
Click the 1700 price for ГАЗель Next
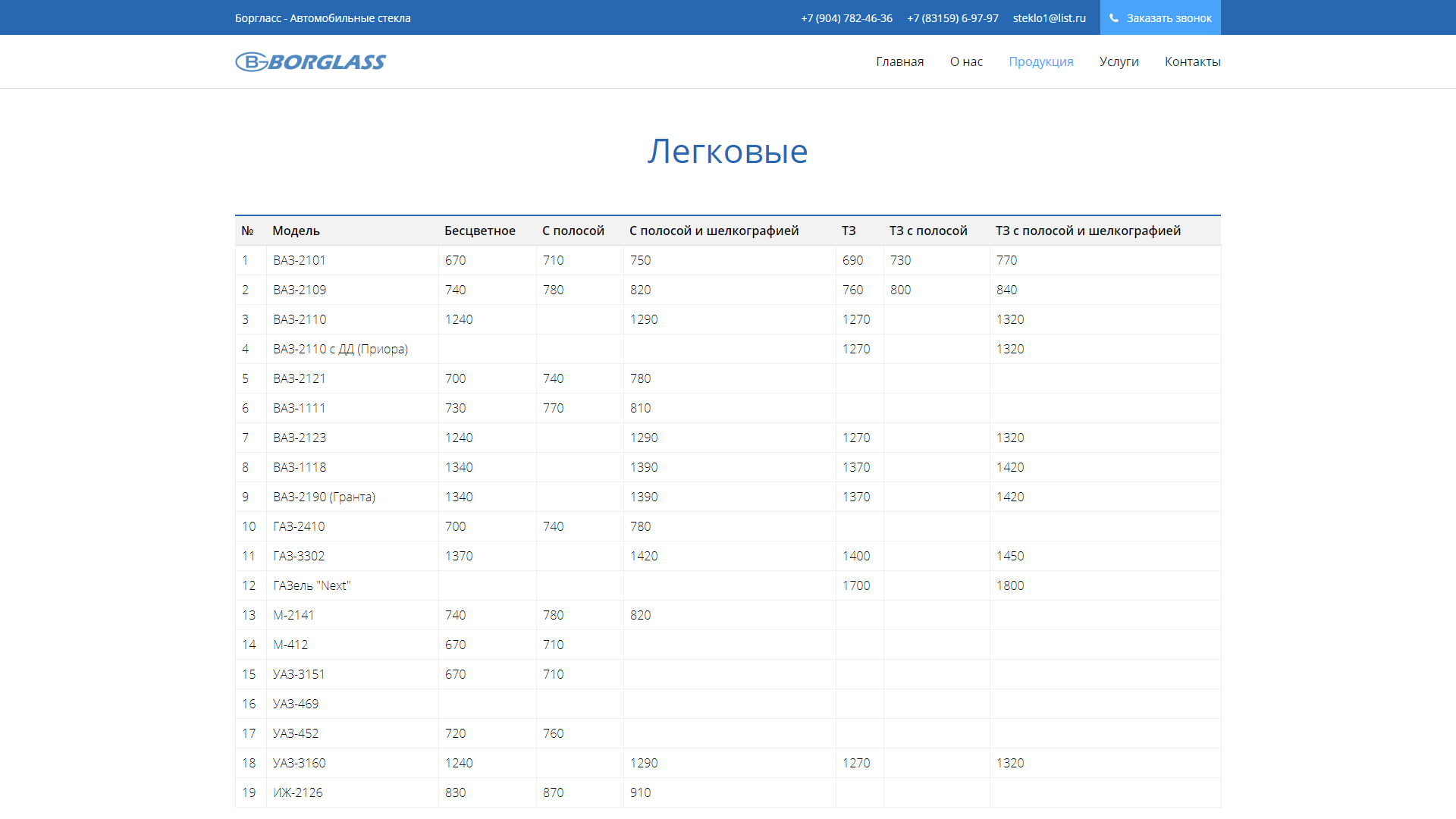(856, 585)
